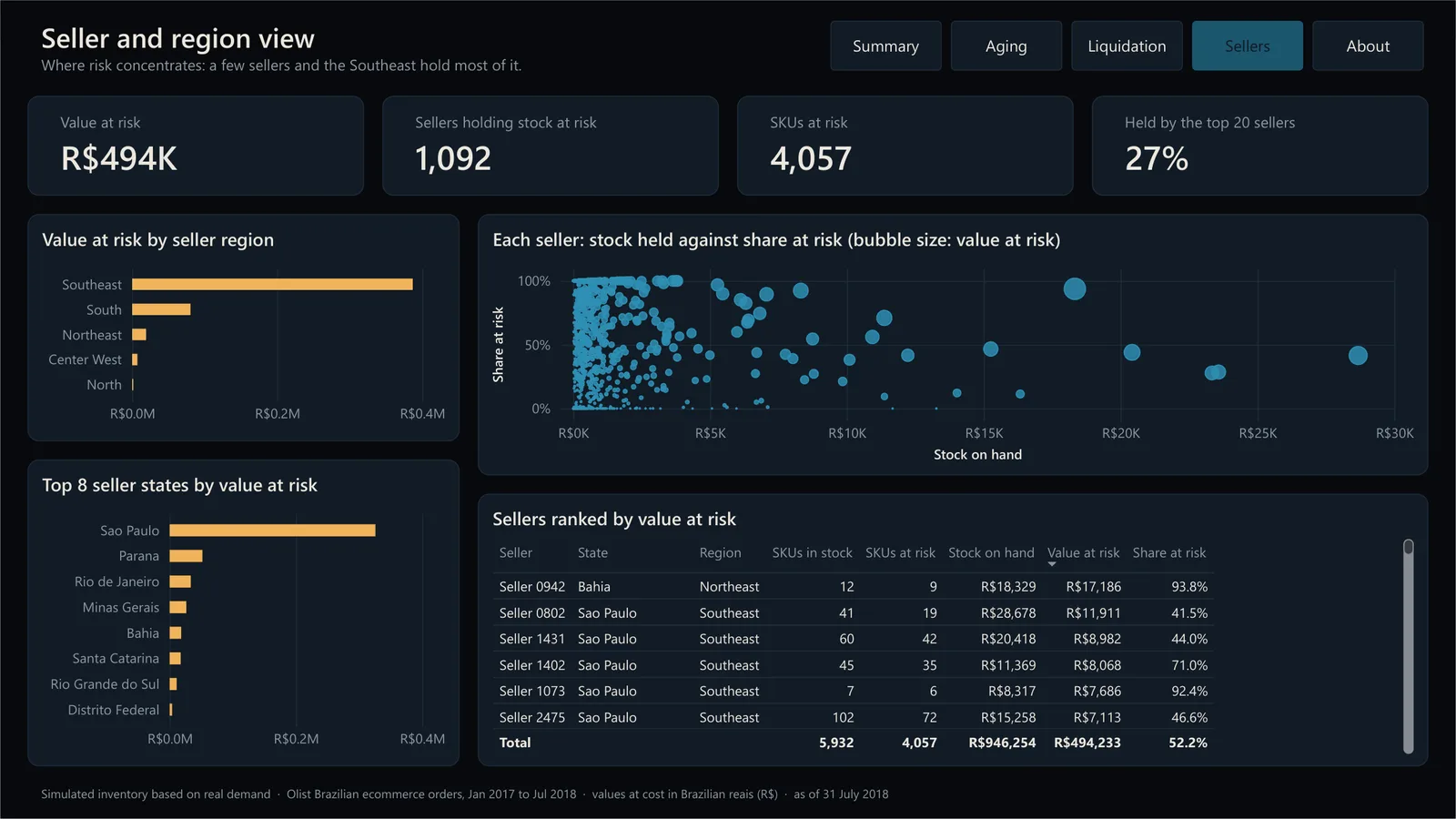This screenshot has height=819, width=1456.
Task: Click the sellers table vertical scrollbar
Action: 1409,646
